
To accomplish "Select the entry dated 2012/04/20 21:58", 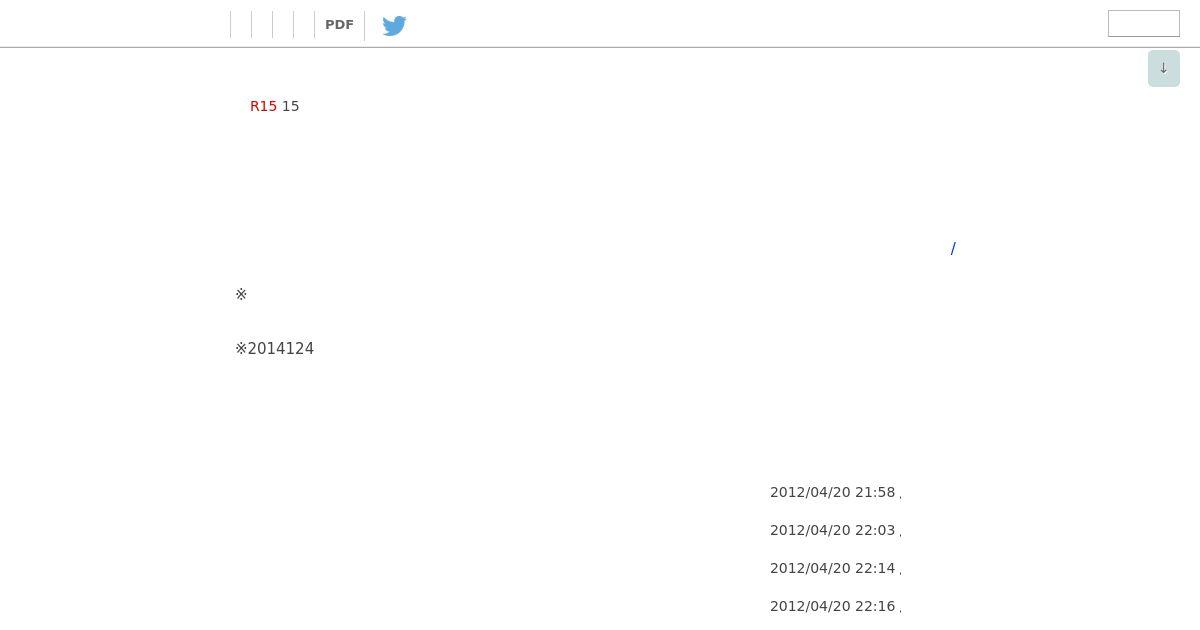I will [x=832, y=492].
